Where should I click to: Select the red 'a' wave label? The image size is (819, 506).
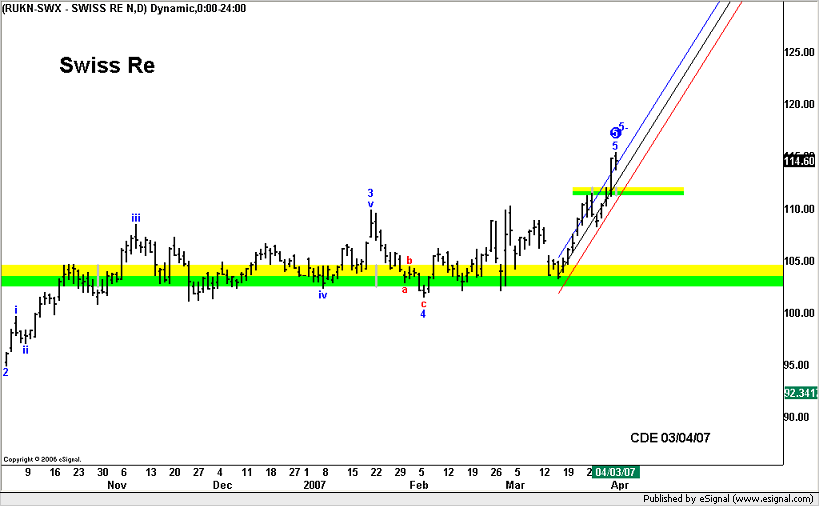coord(404,290)
